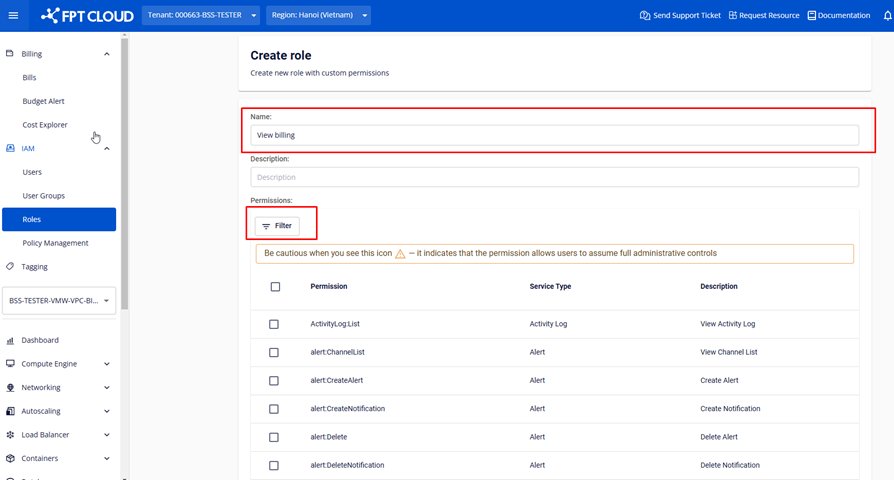Click the Documentation book icon

coord(811,16)
